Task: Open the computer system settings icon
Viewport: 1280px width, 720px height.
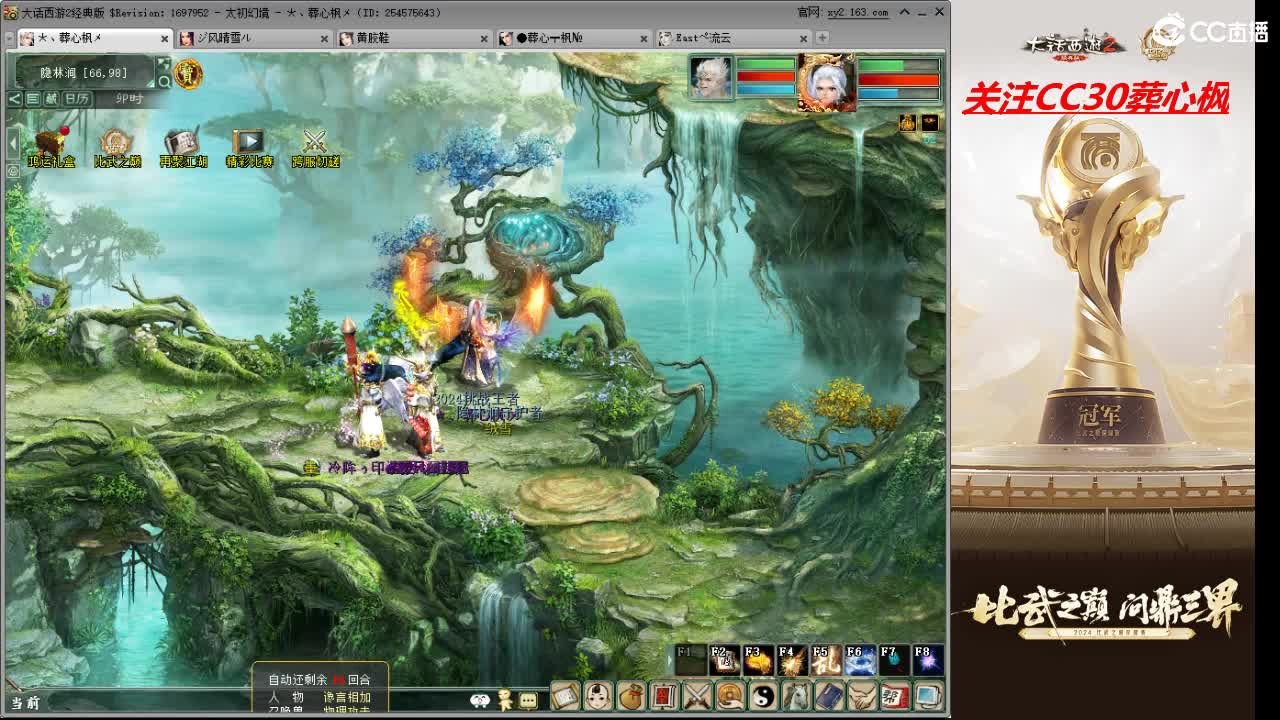Action: point(928,695)
